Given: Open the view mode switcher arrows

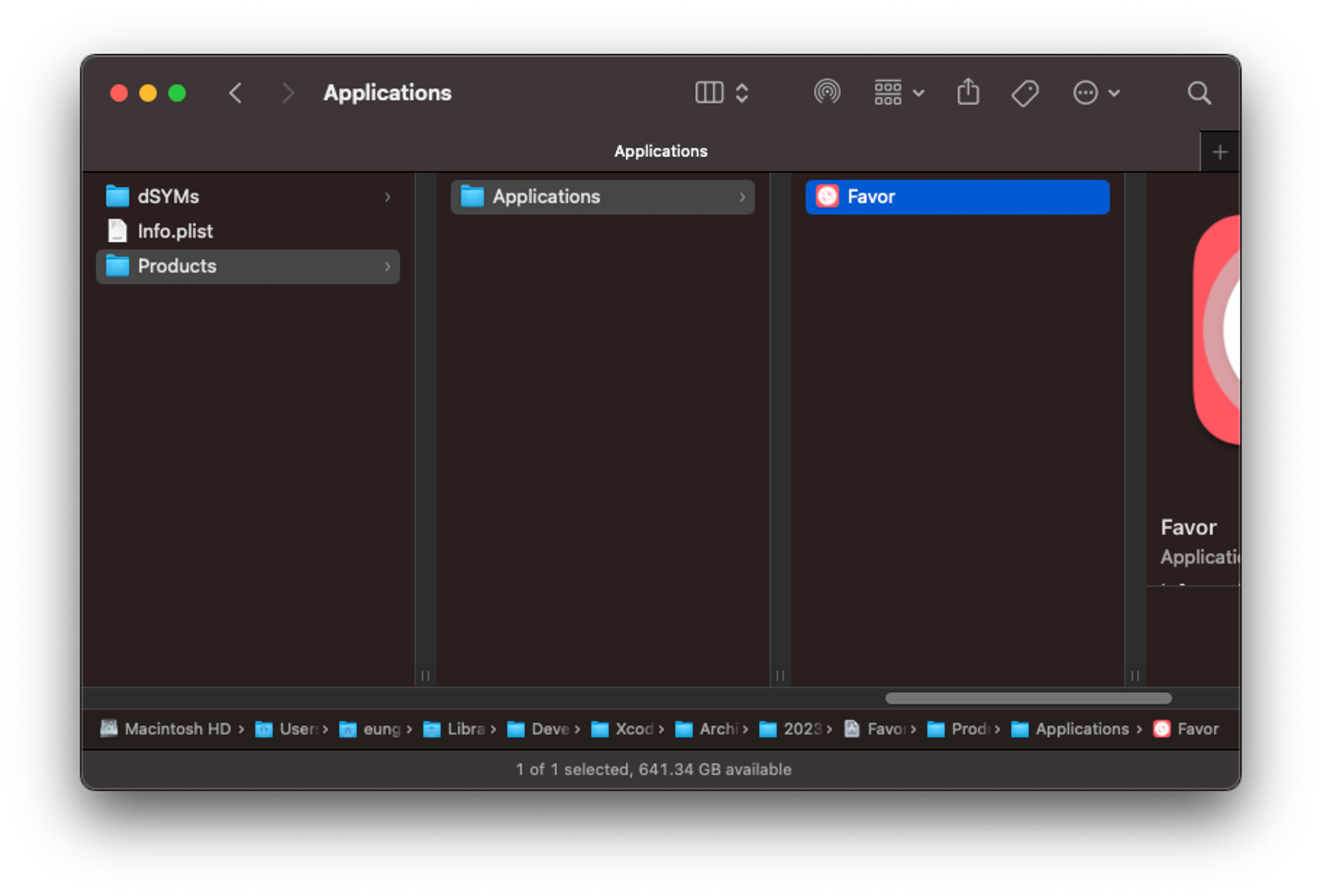Looking at the screenshot, I should tap(742, 92).
